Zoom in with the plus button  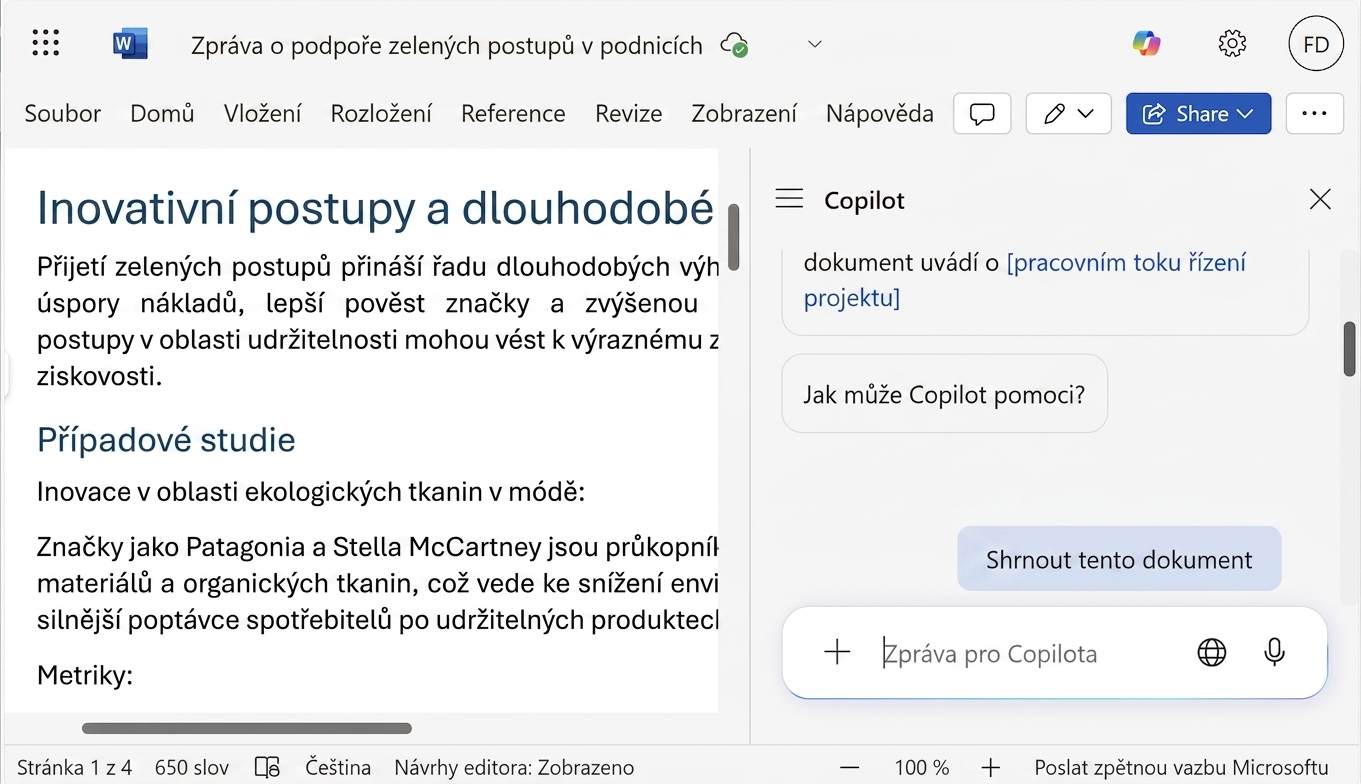(x=990, y=767)
